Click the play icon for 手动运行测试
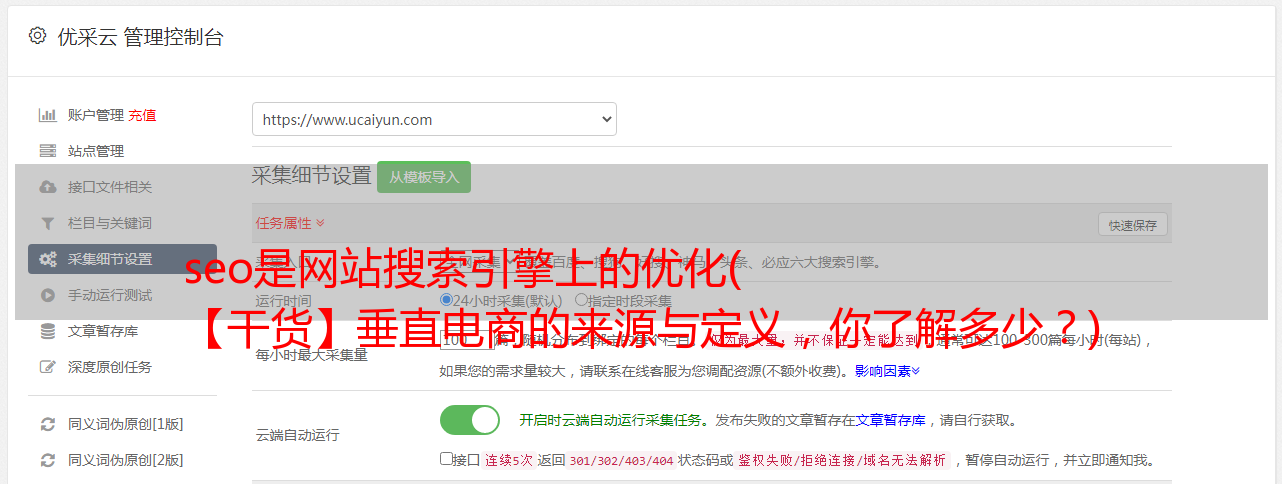Image resolution: width=1282 pixels, height=484 pixels. [47, 295]
